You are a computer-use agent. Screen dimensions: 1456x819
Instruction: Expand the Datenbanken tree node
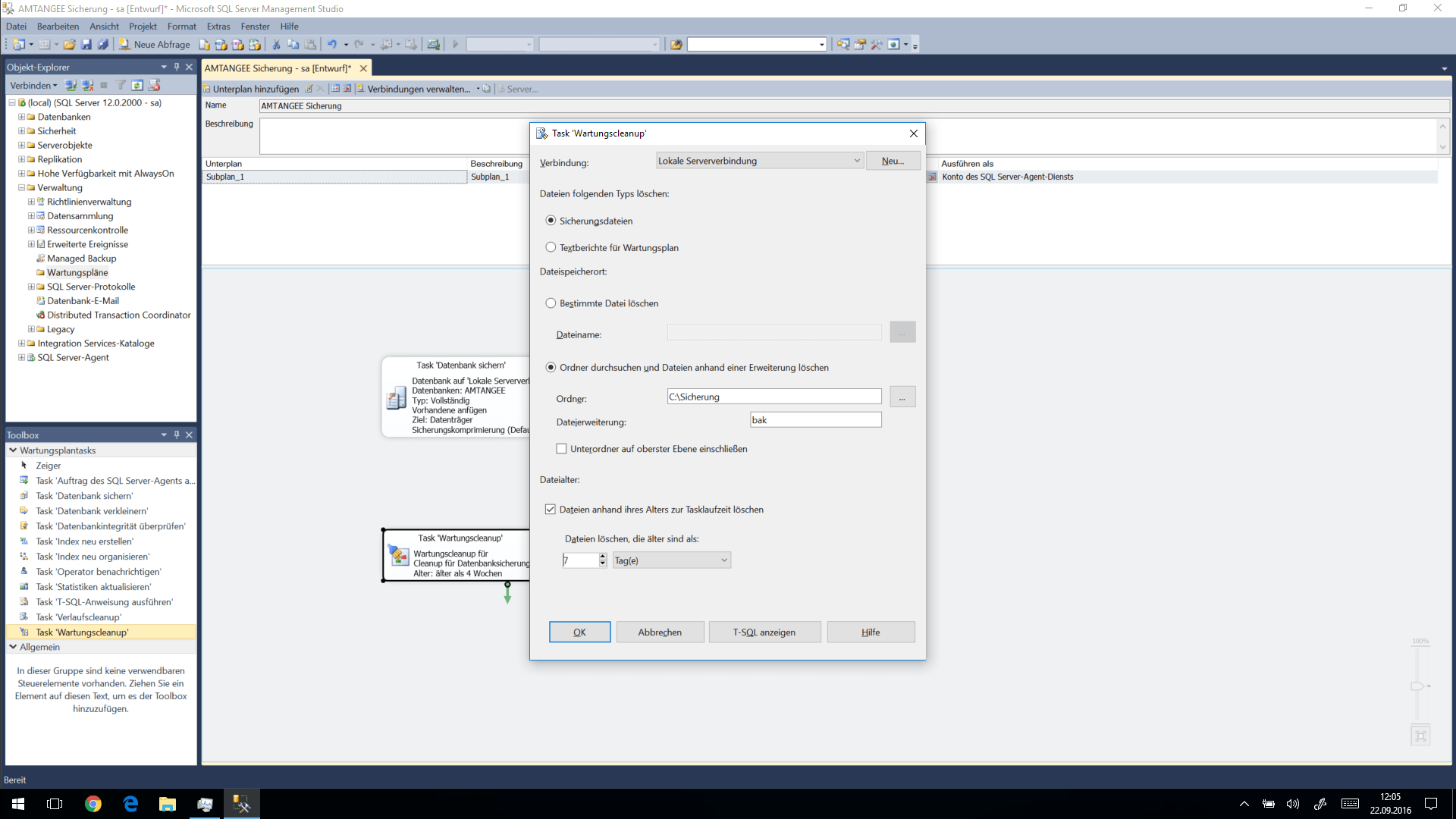(21, 117)
